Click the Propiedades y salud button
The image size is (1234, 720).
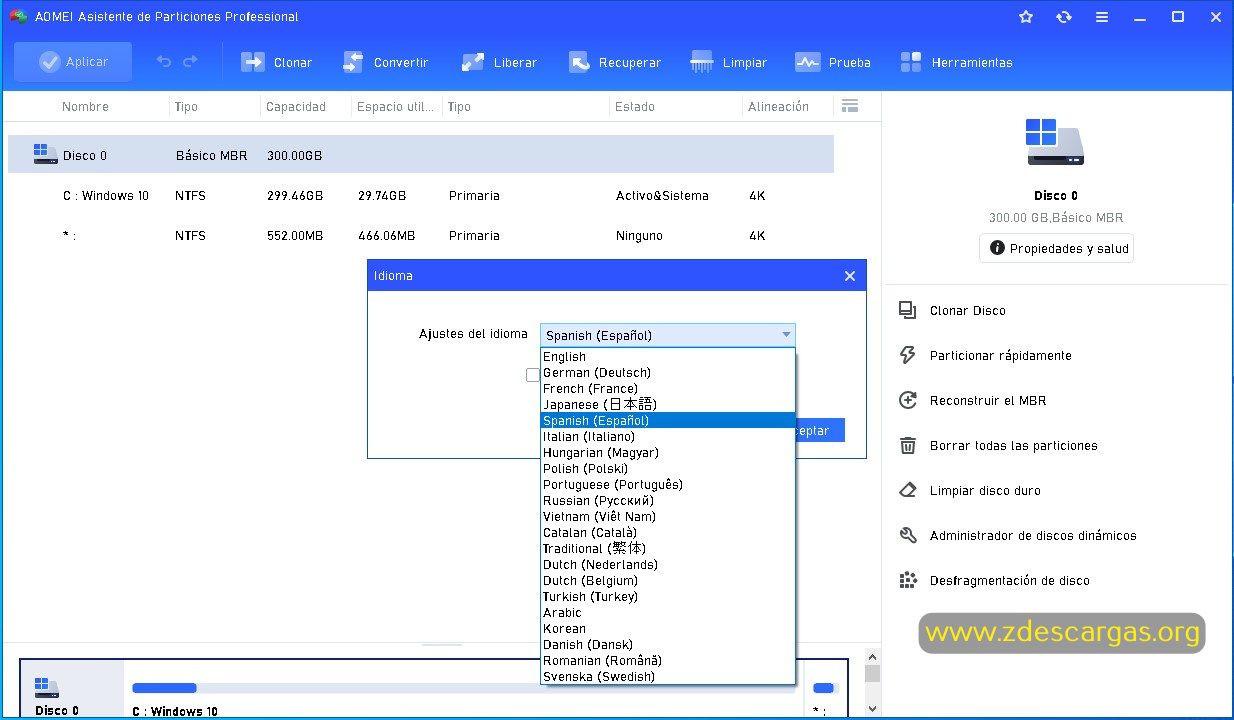pyautogui.click(x=1057, y=248)
